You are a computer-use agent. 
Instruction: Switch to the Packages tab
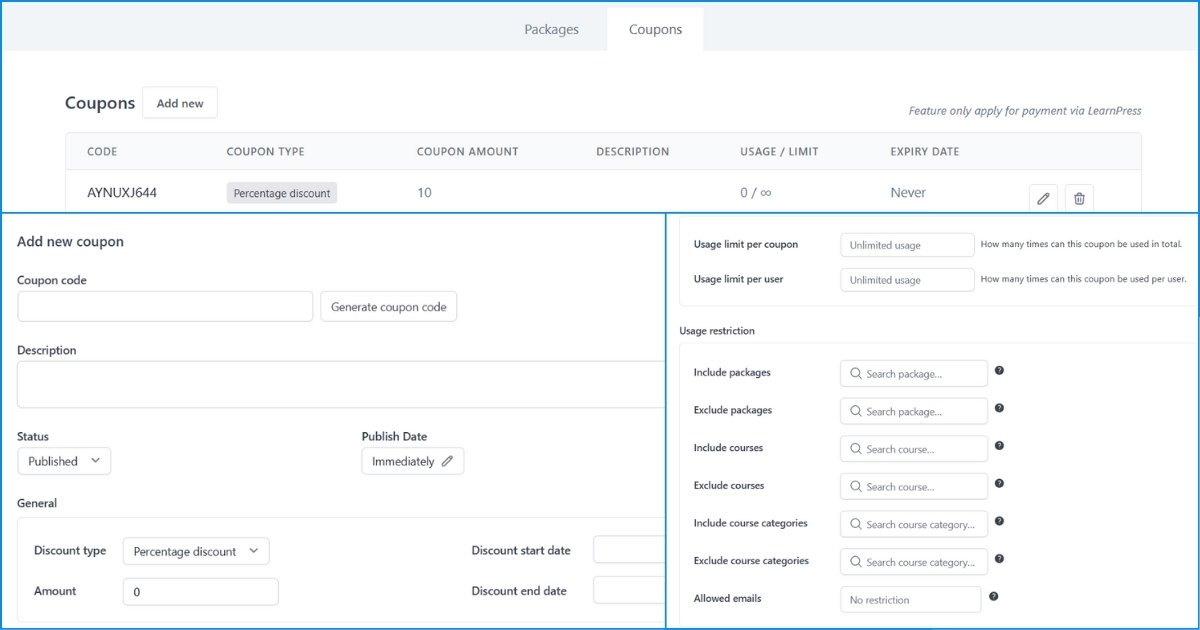coord(551,29)
